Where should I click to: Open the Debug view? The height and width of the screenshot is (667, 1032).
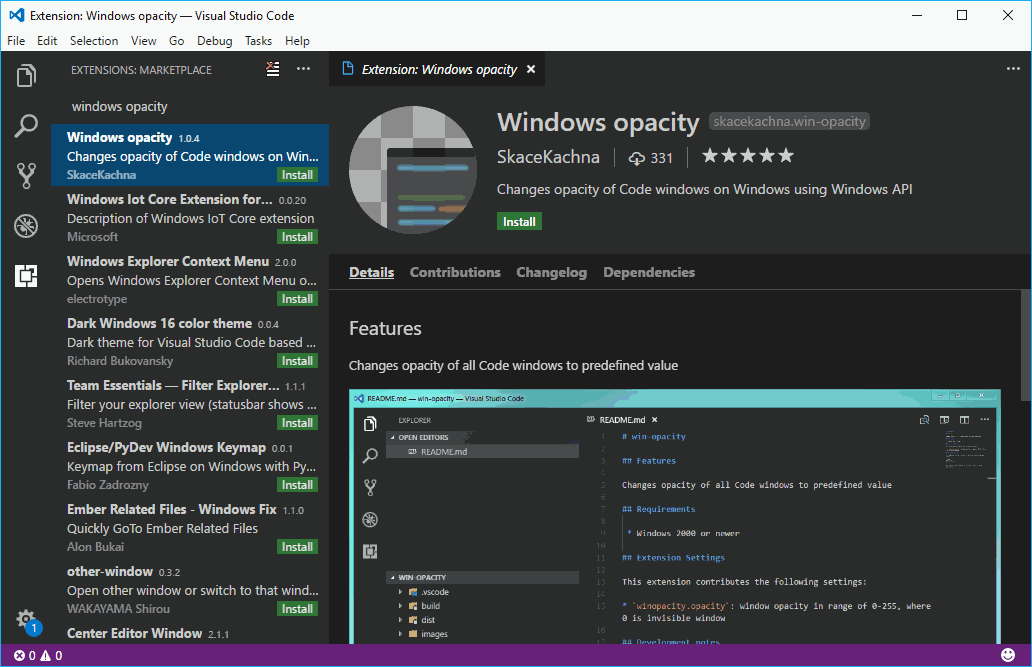click(27, 225)
